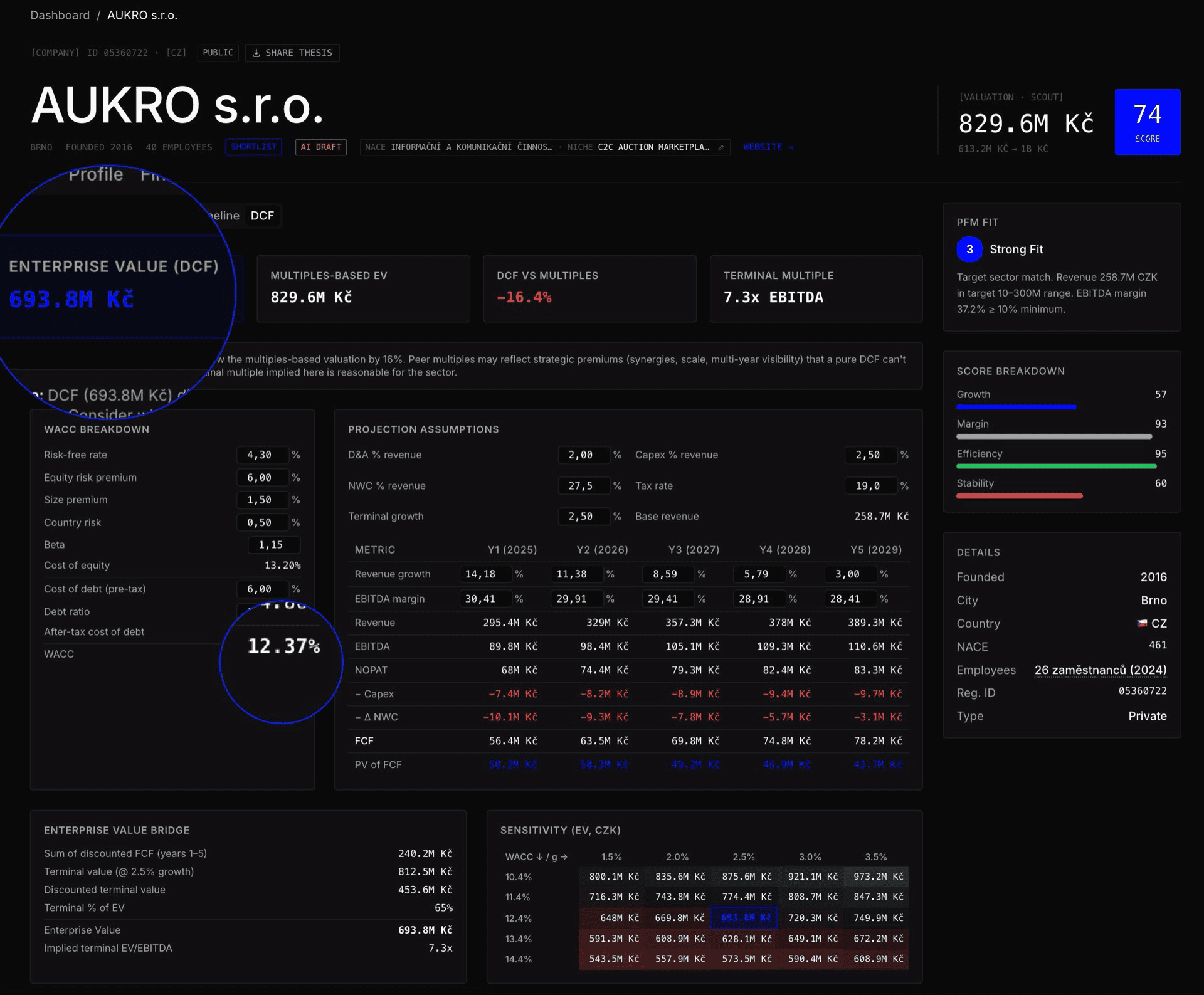Image resolution: width=1204 pixels, height=995 pixels.
Task: Click the AI DRAFT tag
Action: 321,147
